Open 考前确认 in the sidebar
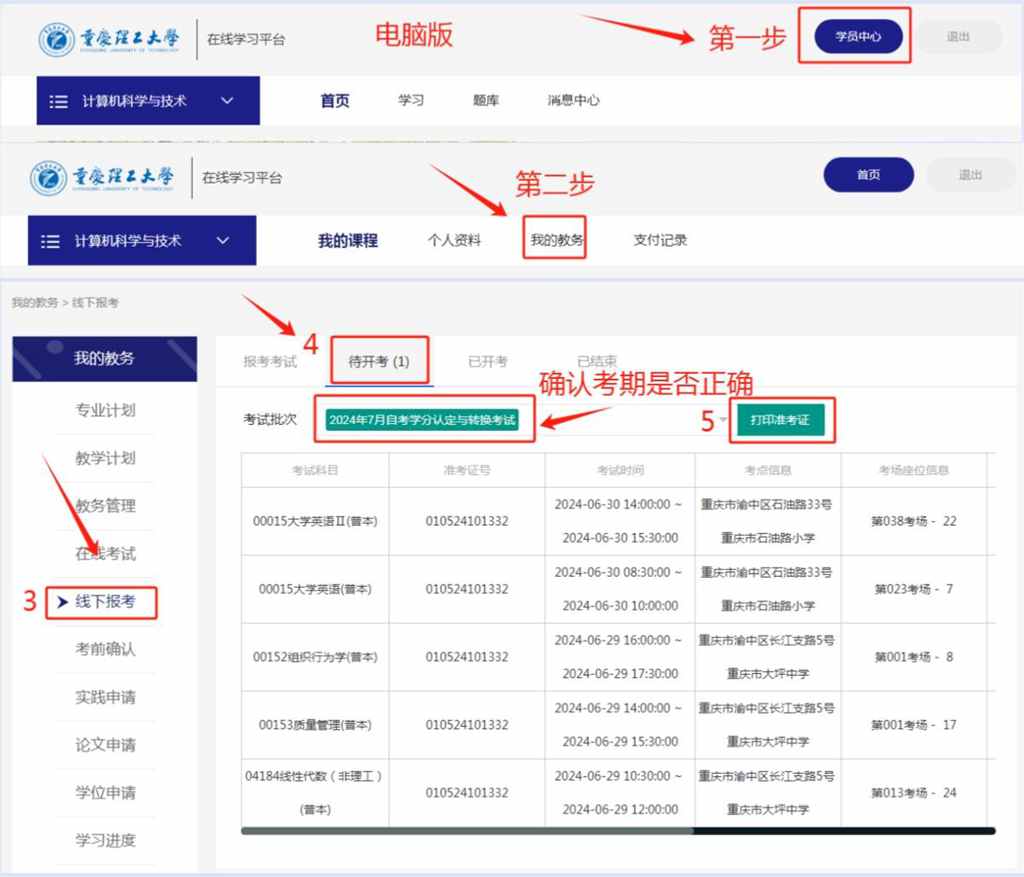Viewport: 1024px width, 877px height. [105, 649]
